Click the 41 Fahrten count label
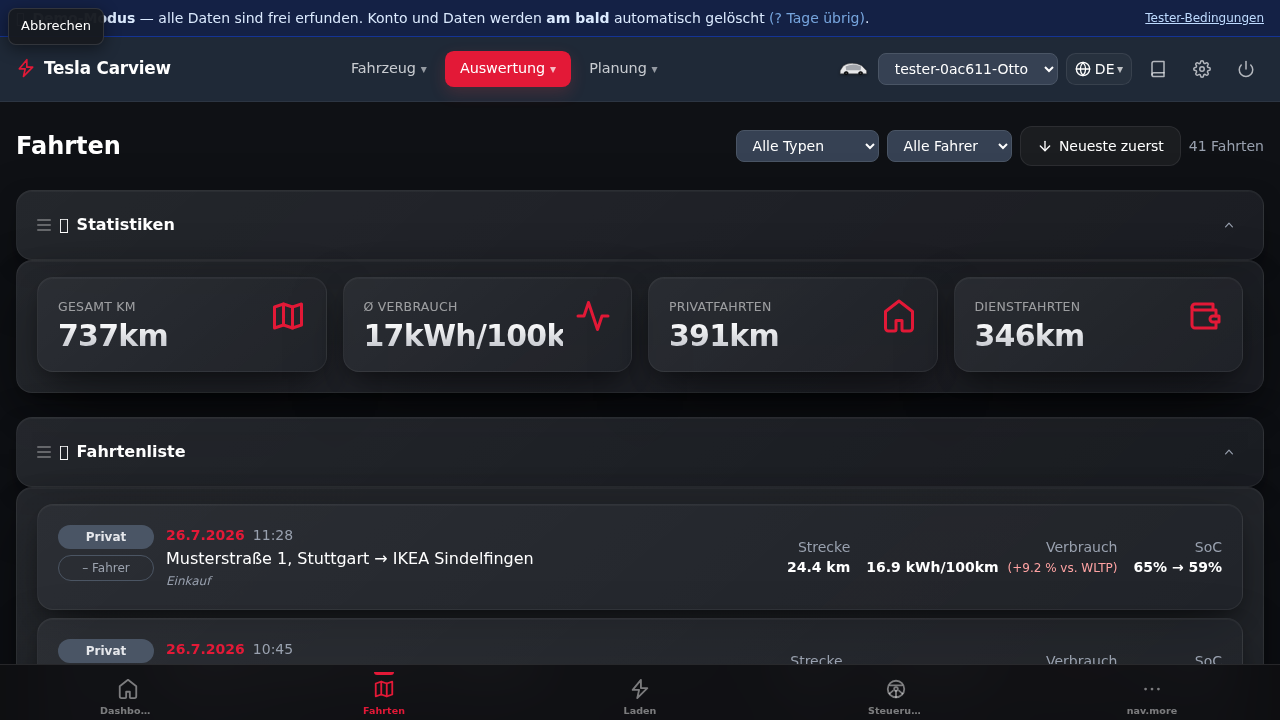Screen dimensions: 1280x720 [x=1226, y=146]
